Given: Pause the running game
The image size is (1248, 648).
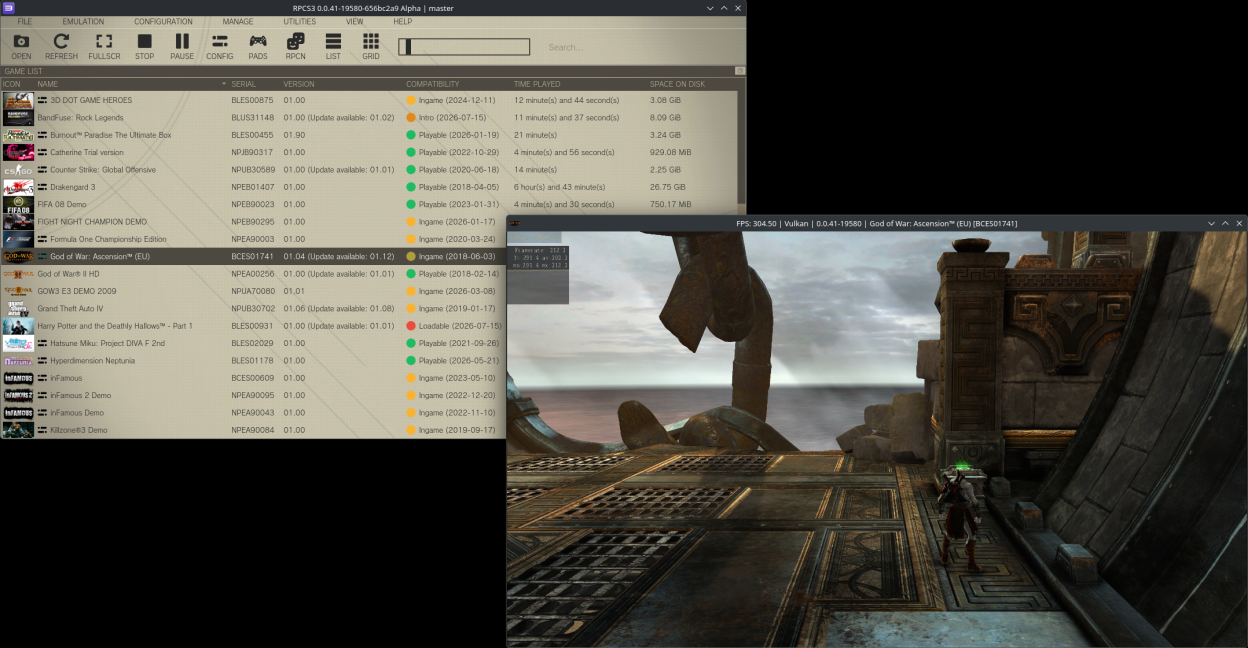Looking at the screenshot, I should pos(182,46).
